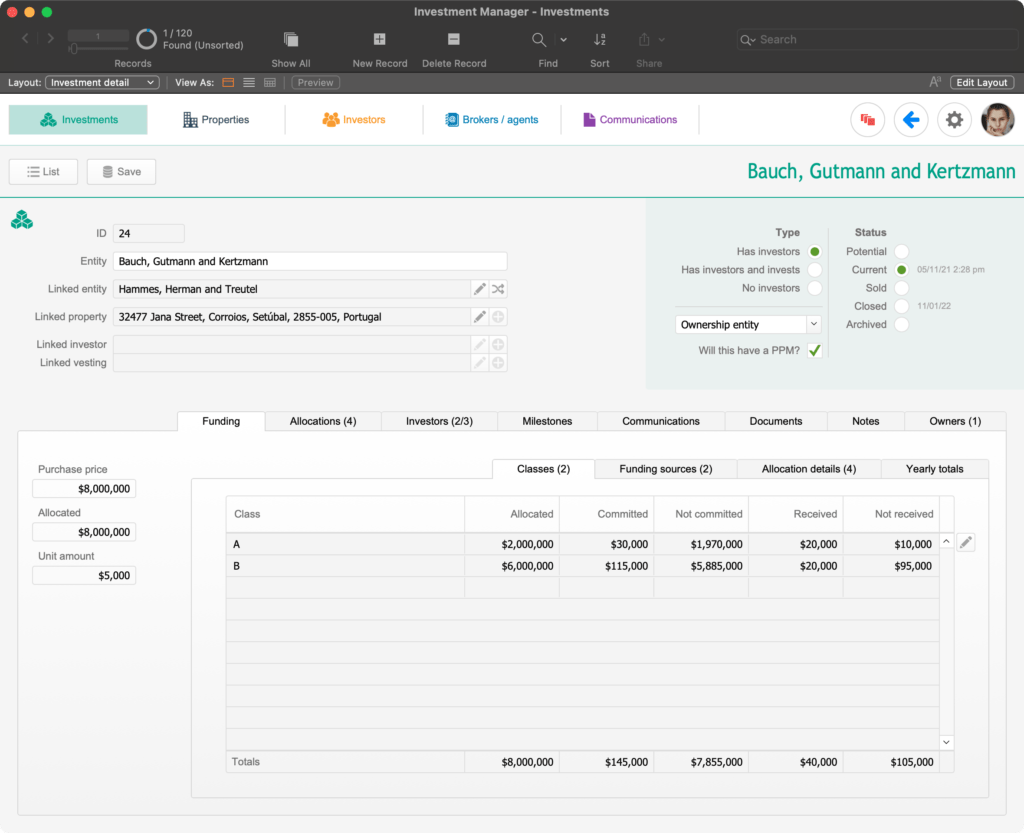Click inside the Purchase price field
This screenshot has width=1024, height=833.
point(84,488)
